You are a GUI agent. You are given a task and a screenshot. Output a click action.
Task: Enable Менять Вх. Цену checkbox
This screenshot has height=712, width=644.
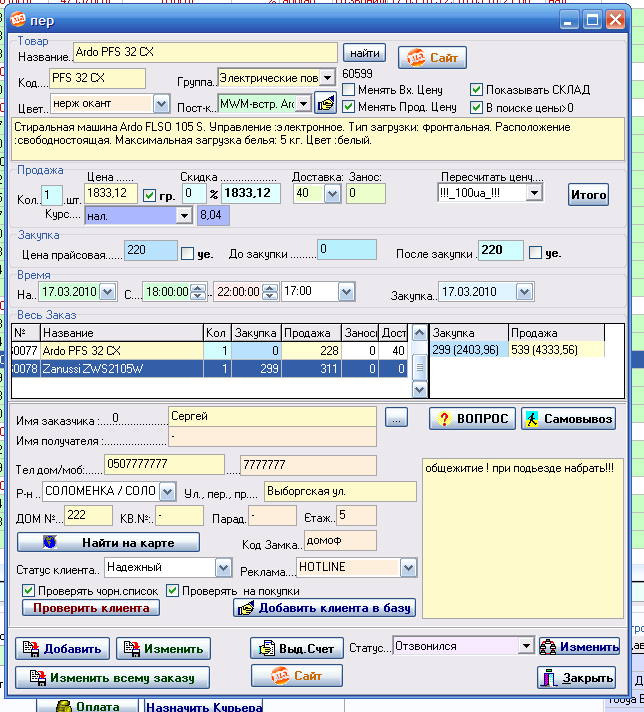[x=349, y=90]
